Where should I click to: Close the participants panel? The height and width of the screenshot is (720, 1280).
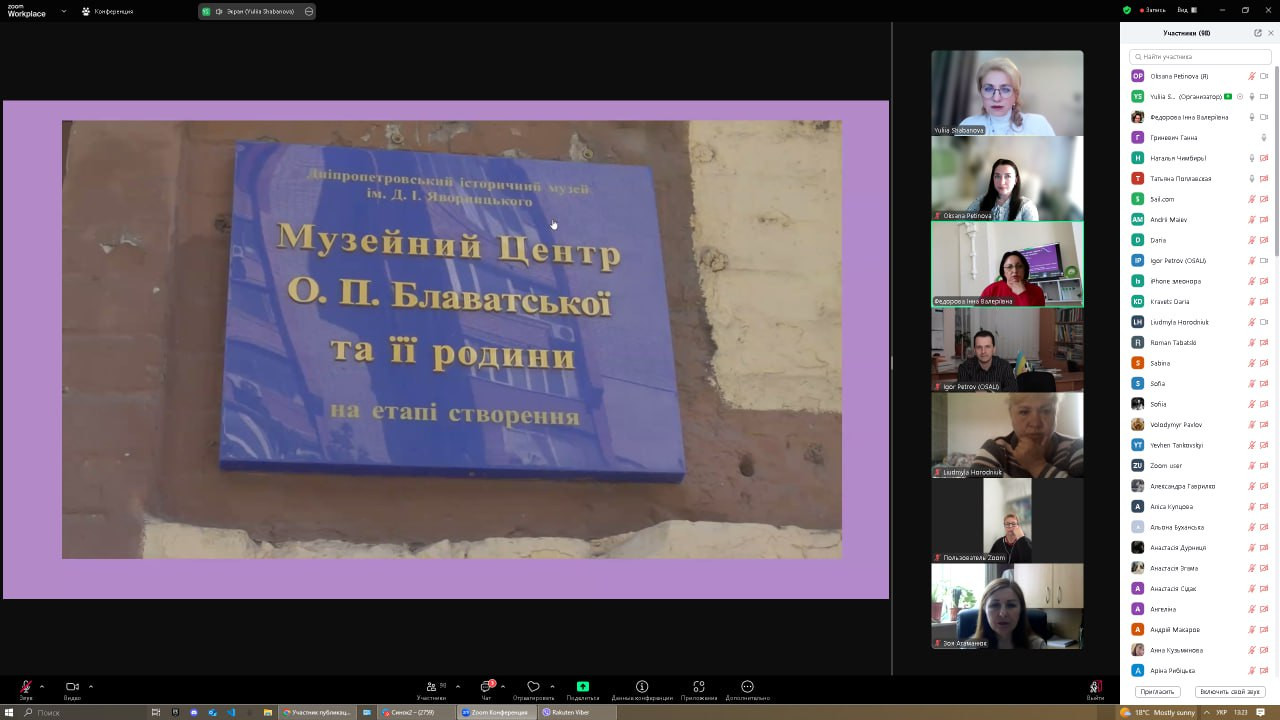[1271, 33]
